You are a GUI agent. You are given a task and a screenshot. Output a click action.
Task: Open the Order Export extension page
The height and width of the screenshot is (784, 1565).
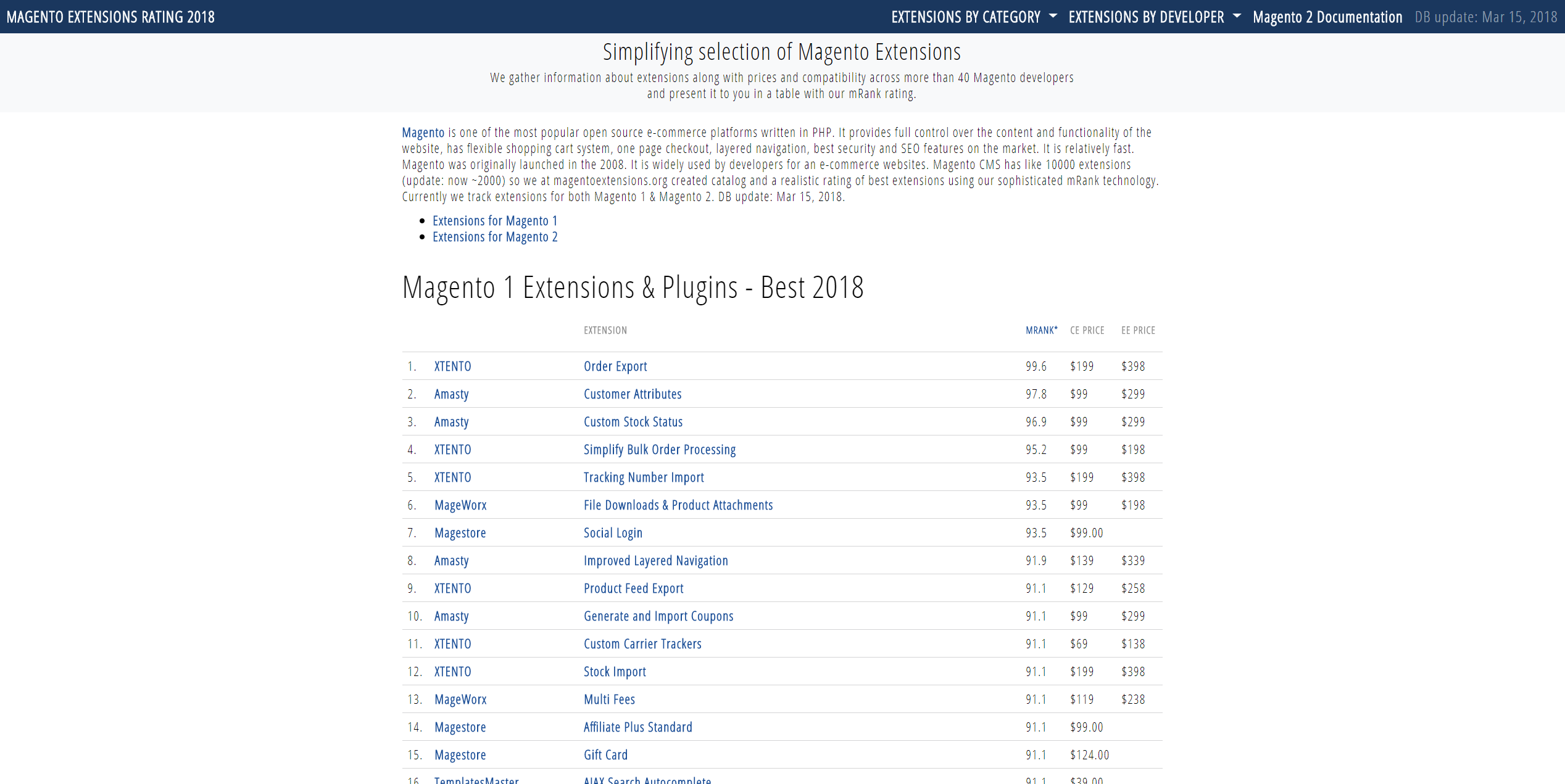pyautogui.click(x=615, y=366)
